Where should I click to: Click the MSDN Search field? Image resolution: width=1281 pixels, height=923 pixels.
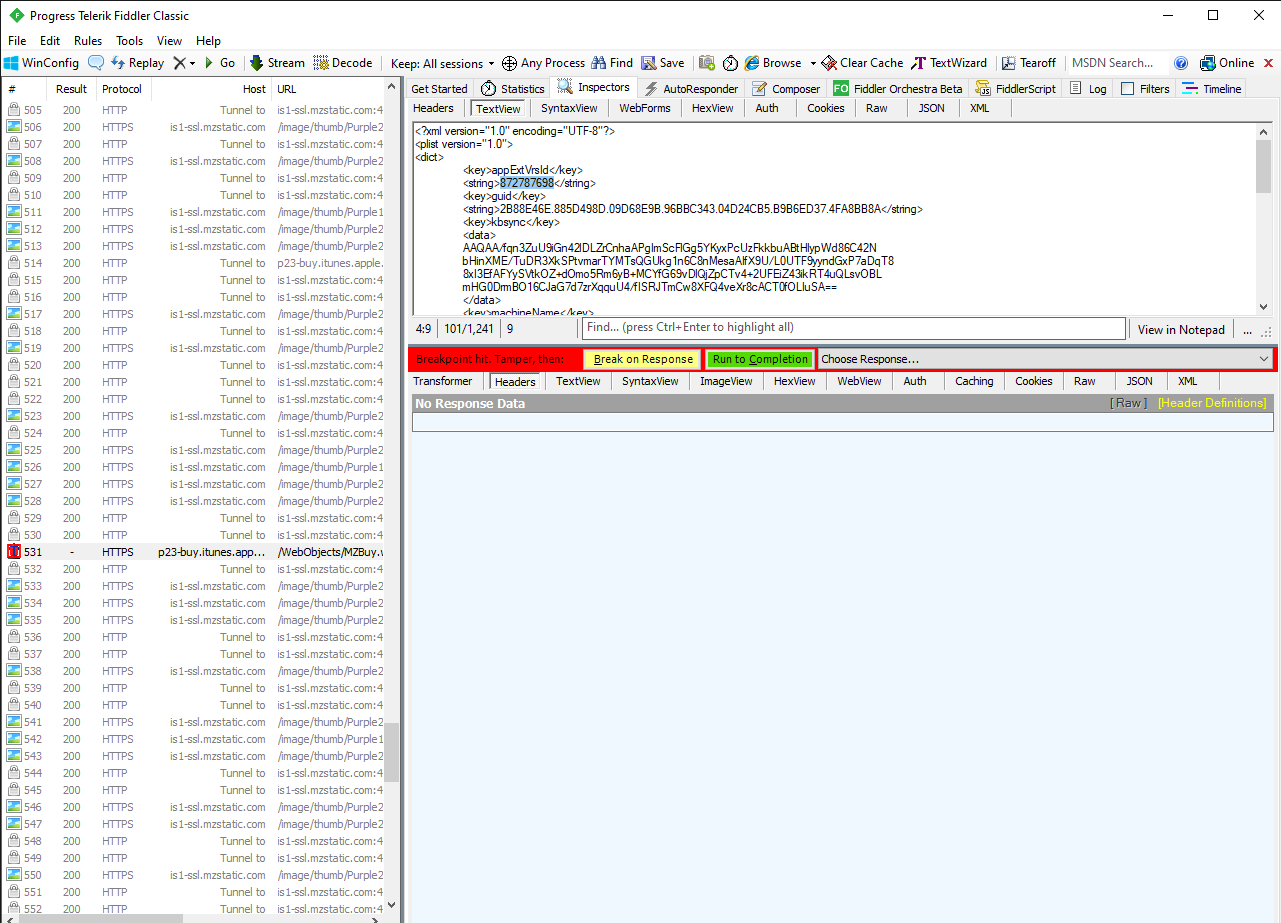(1117, 63)
